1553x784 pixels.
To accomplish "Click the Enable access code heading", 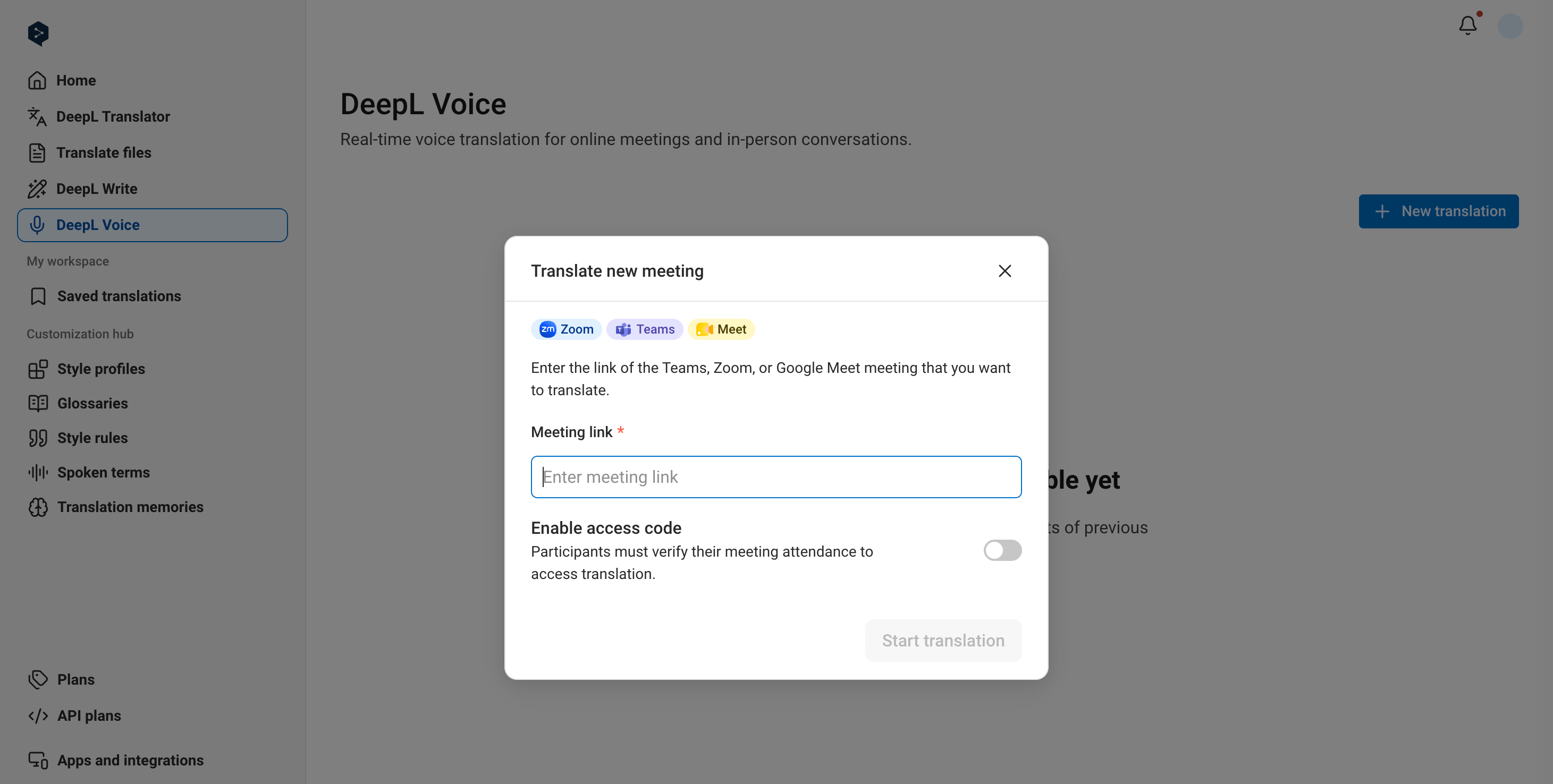I will point(606,528).
